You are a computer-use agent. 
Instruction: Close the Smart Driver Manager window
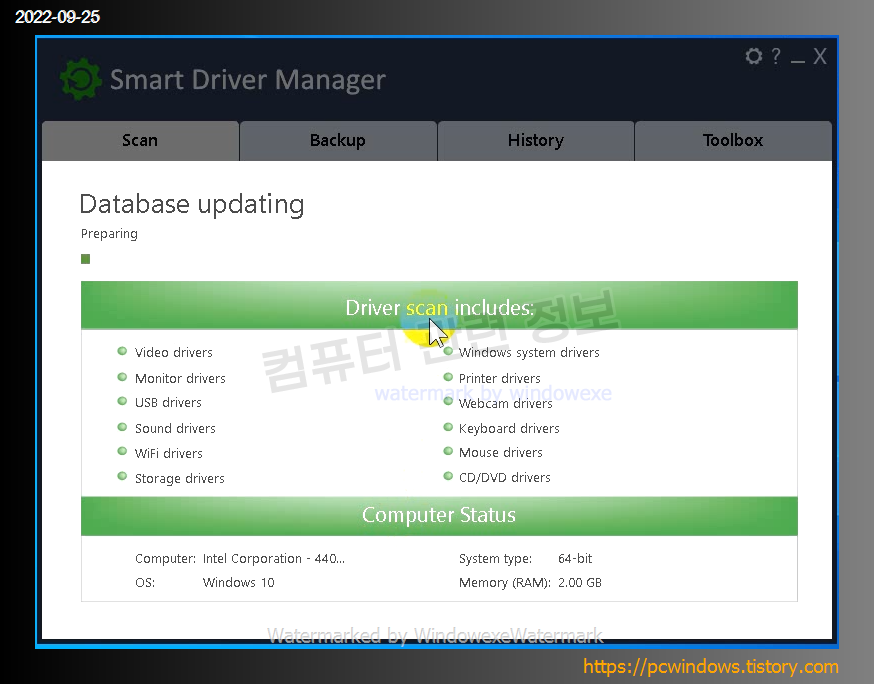pos(819,56)
